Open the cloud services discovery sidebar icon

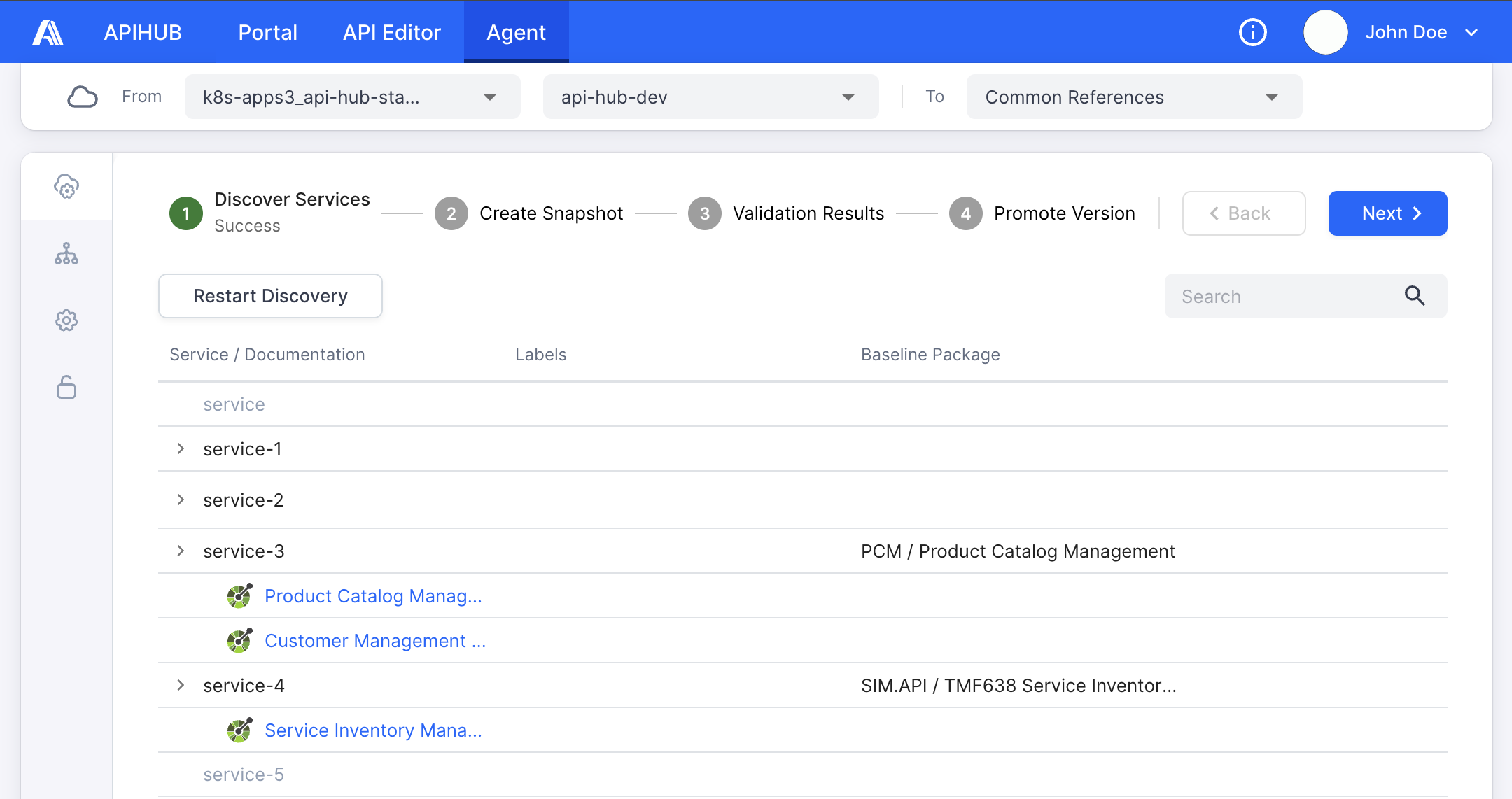point(66,186)
